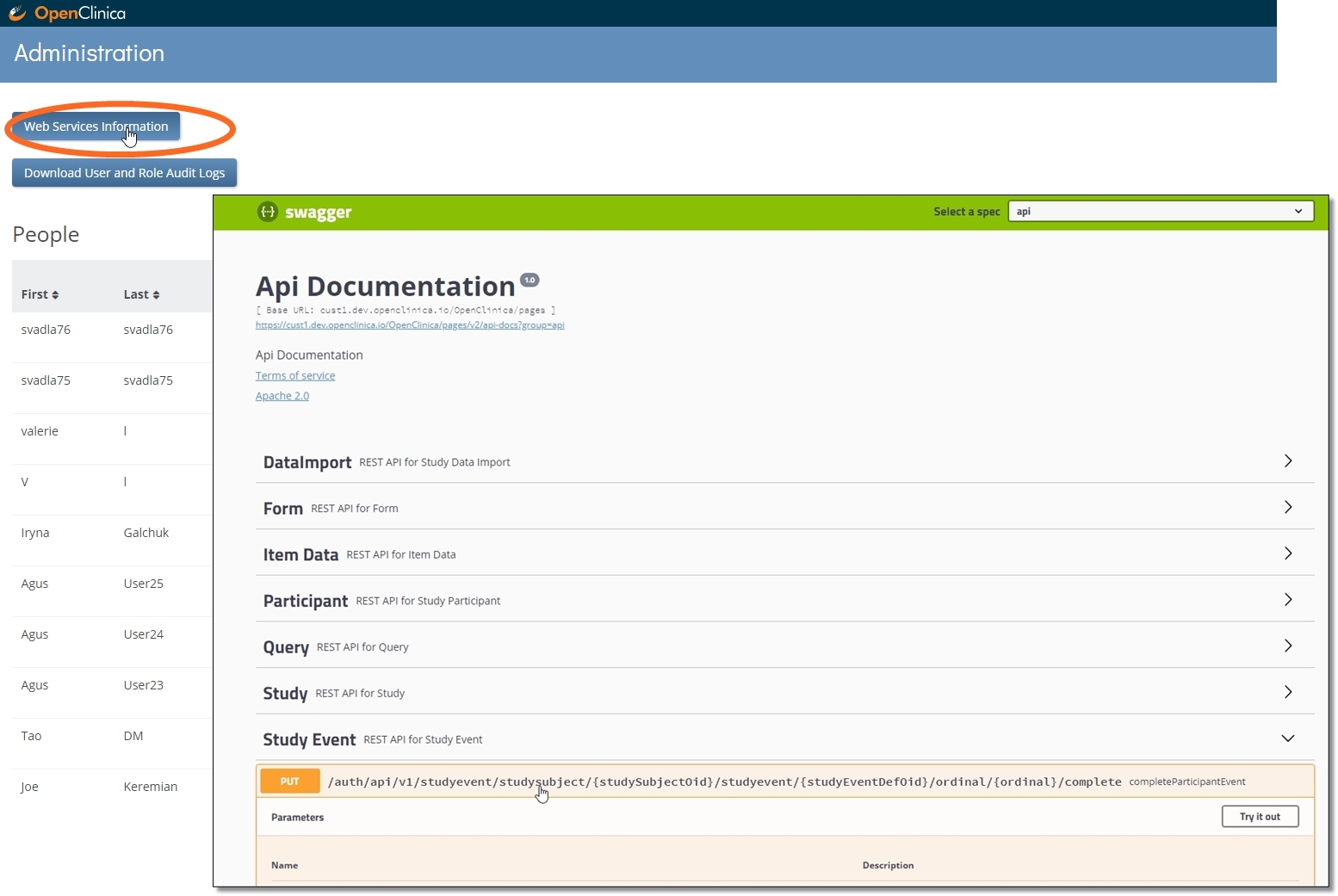
Task: Click the OpenClinica logo icon
Action: point(17,13)
